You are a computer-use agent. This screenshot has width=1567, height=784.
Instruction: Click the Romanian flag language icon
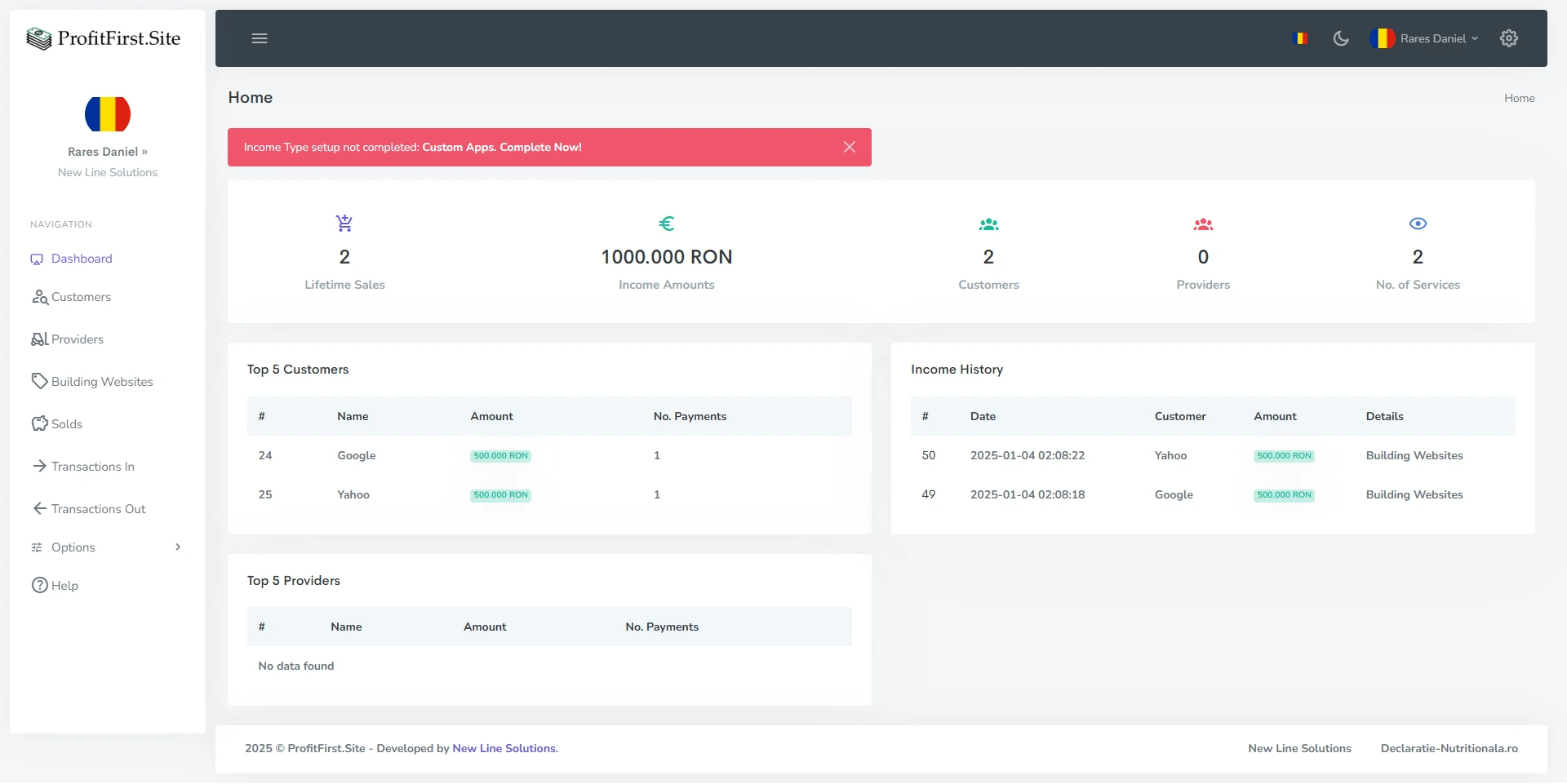1302,38
